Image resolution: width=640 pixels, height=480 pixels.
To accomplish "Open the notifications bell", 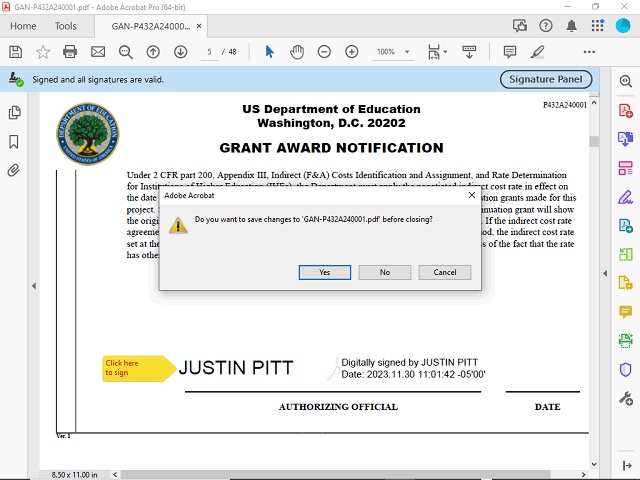I will click(571, 26).
